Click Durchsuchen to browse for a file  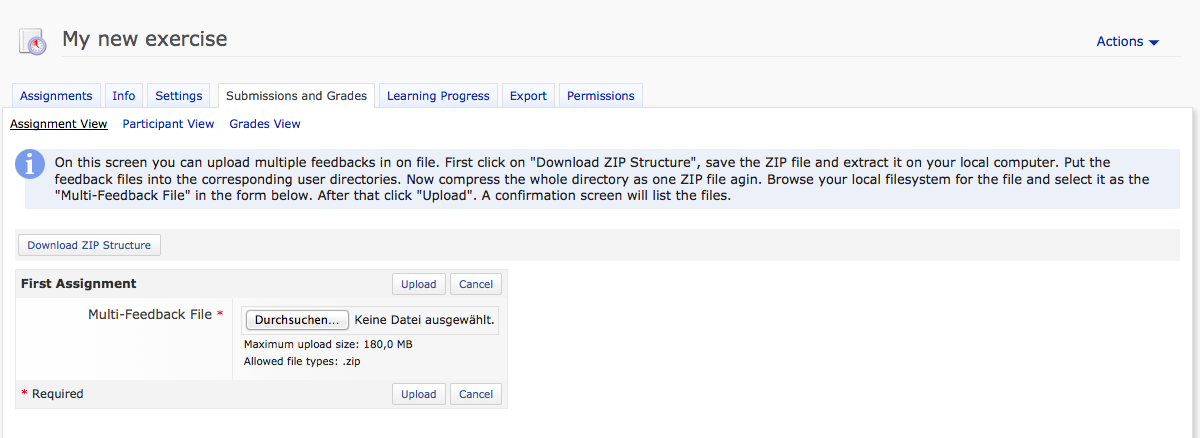pyautogui.click(x=297, y=320)
